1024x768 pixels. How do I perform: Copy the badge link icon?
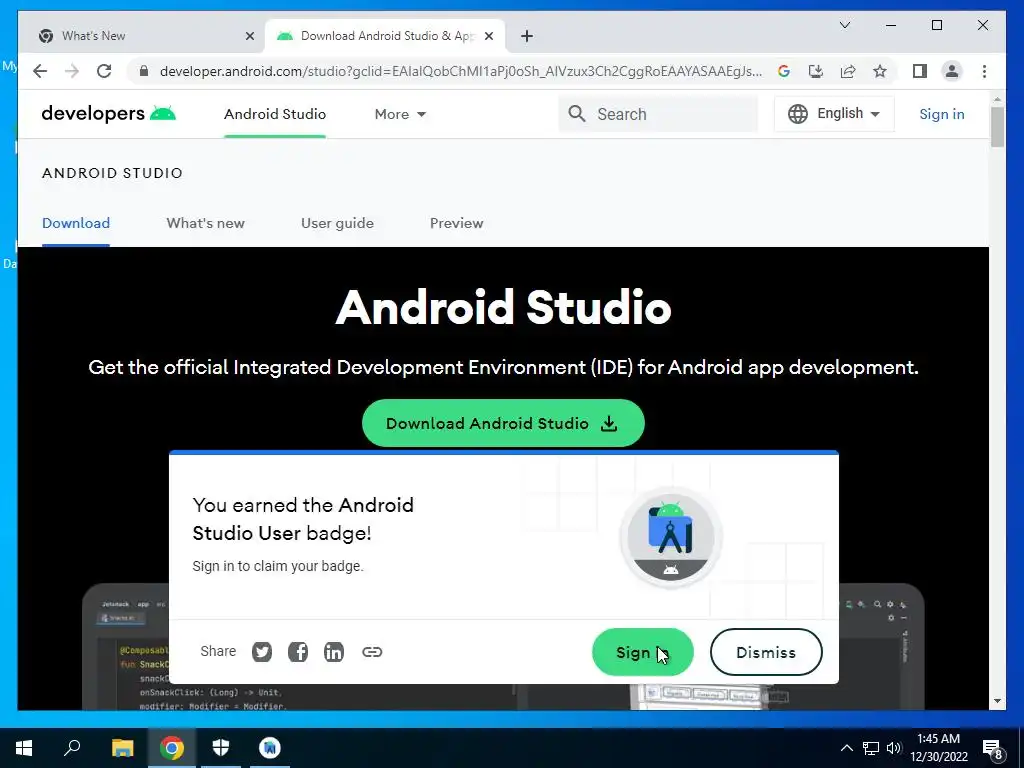(372, 652)
